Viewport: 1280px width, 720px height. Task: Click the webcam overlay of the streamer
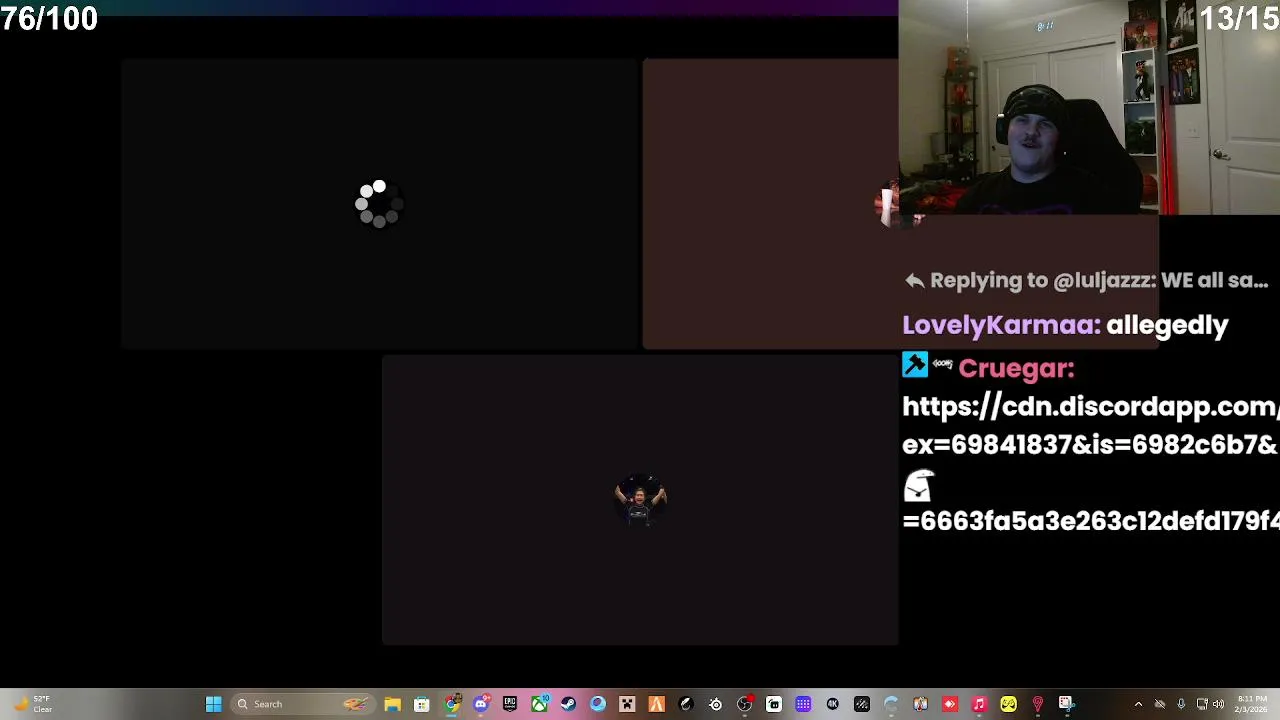tap(1089, 107)
